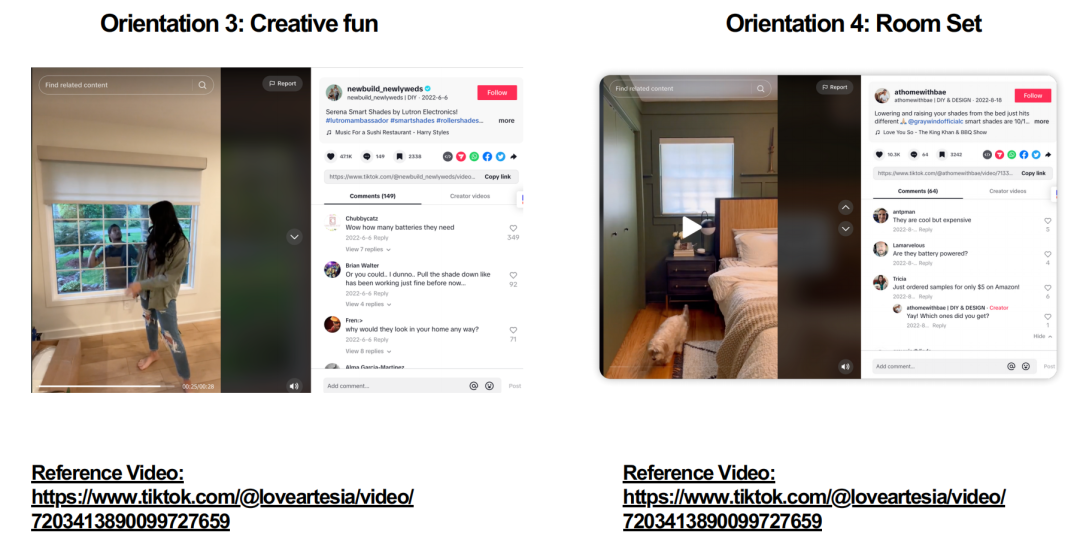Like the newbuild_newlyweds video with 471K heart
1080x557 pixels.
coord(331,157)
